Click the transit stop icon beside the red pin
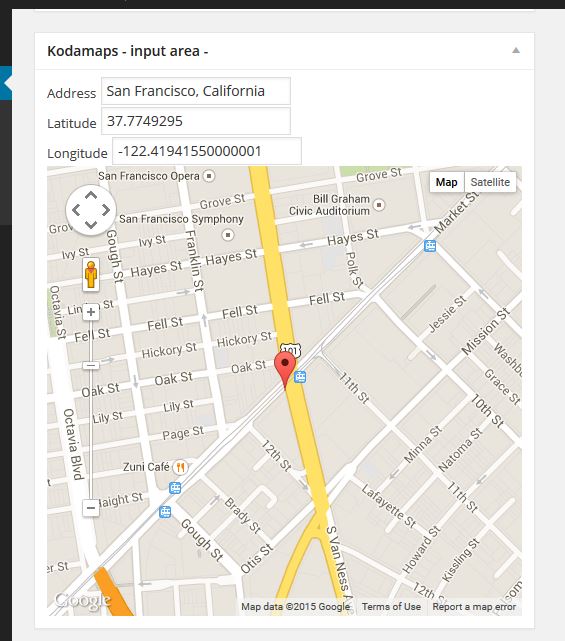Image resolution: width=565 pixels, height=641 pixels. (x=300, y=377)
